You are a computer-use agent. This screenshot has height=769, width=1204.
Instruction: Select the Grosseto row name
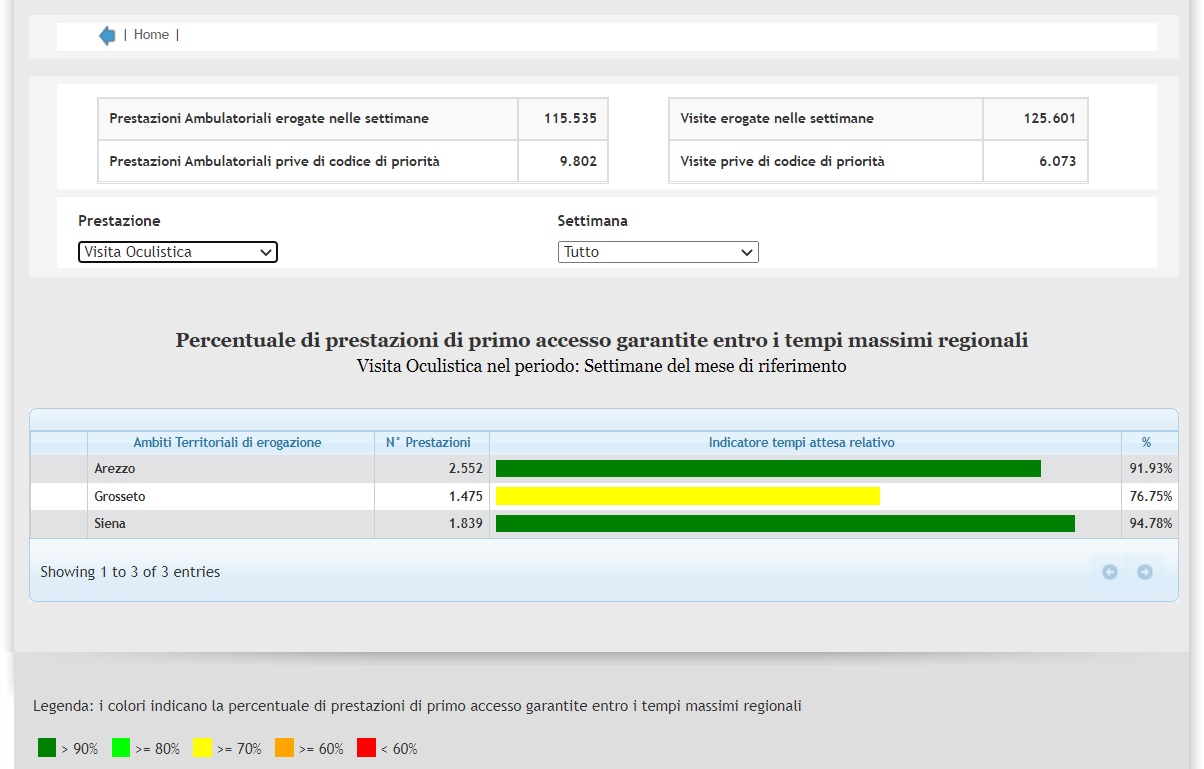click(x=120, y=496)
